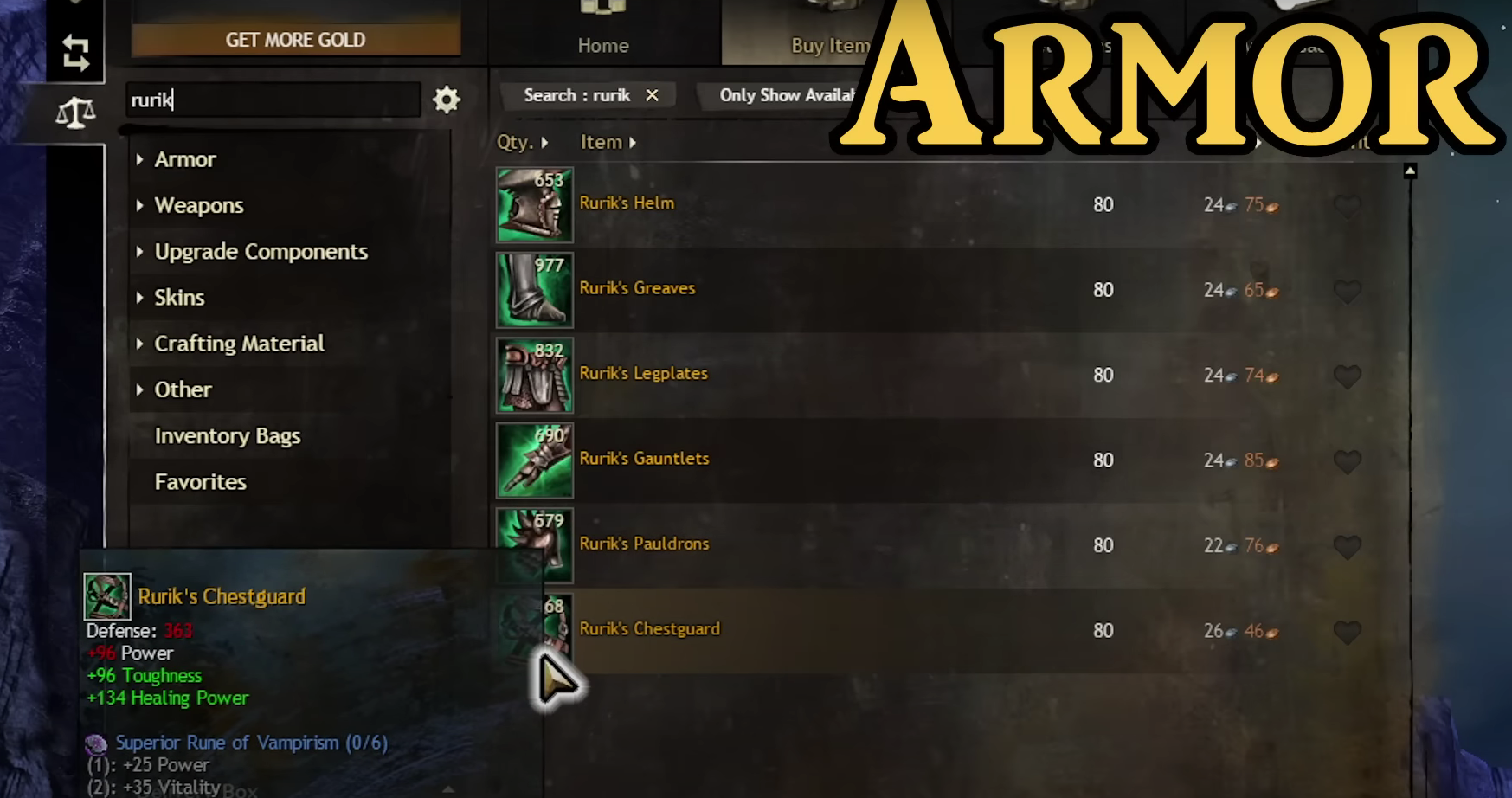The image size is (1512, 798).
Task: Remove the 'Search : rurik' filter
Action: tap(653, 95)
